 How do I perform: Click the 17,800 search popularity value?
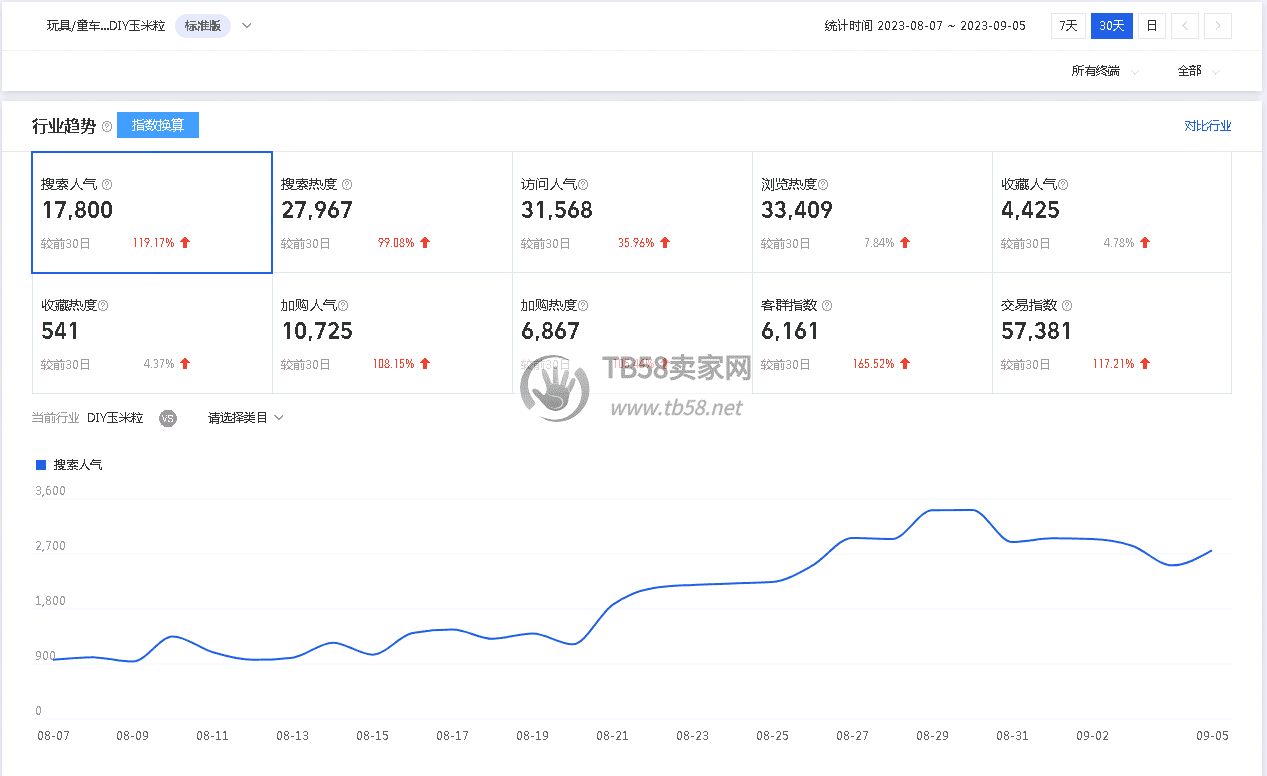point(77,210)
